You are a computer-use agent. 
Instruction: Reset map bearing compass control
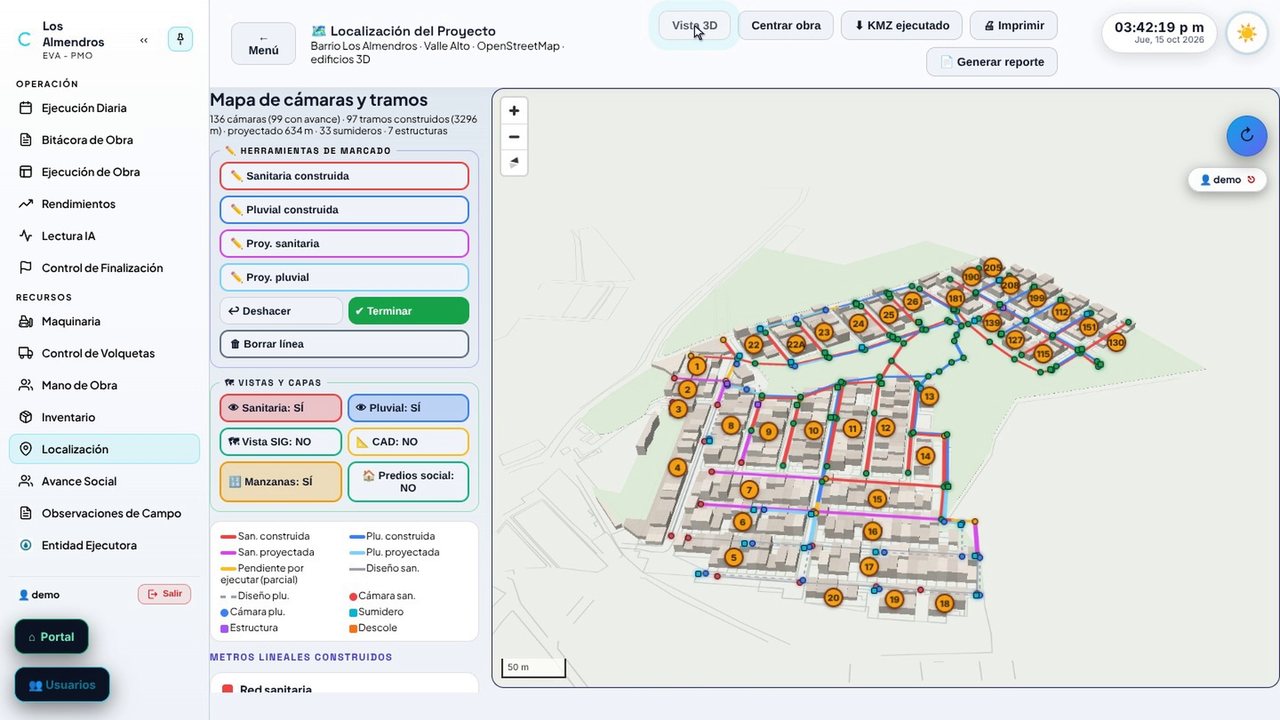pyautogui.click(x=514, y=162)
